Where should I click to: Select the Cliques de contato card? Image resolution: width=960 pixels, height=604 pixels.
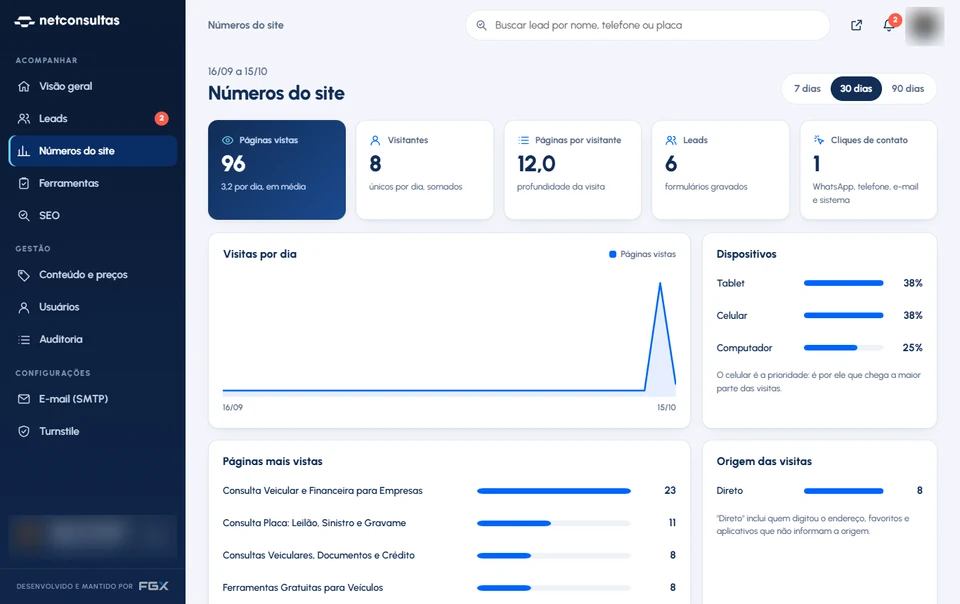tap(868, 170)
